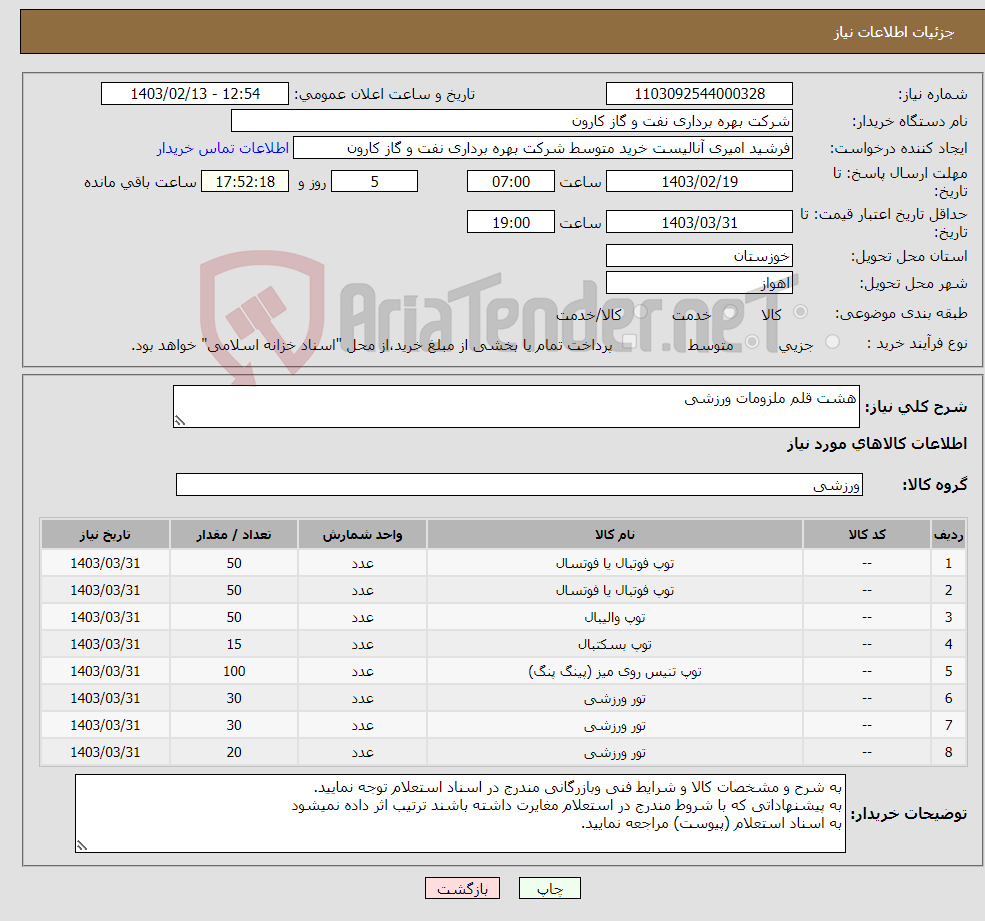Viewport: 985px width, 921px height.
Task: Click the واحد شمارش column header
Action: (x=362, y=535)
